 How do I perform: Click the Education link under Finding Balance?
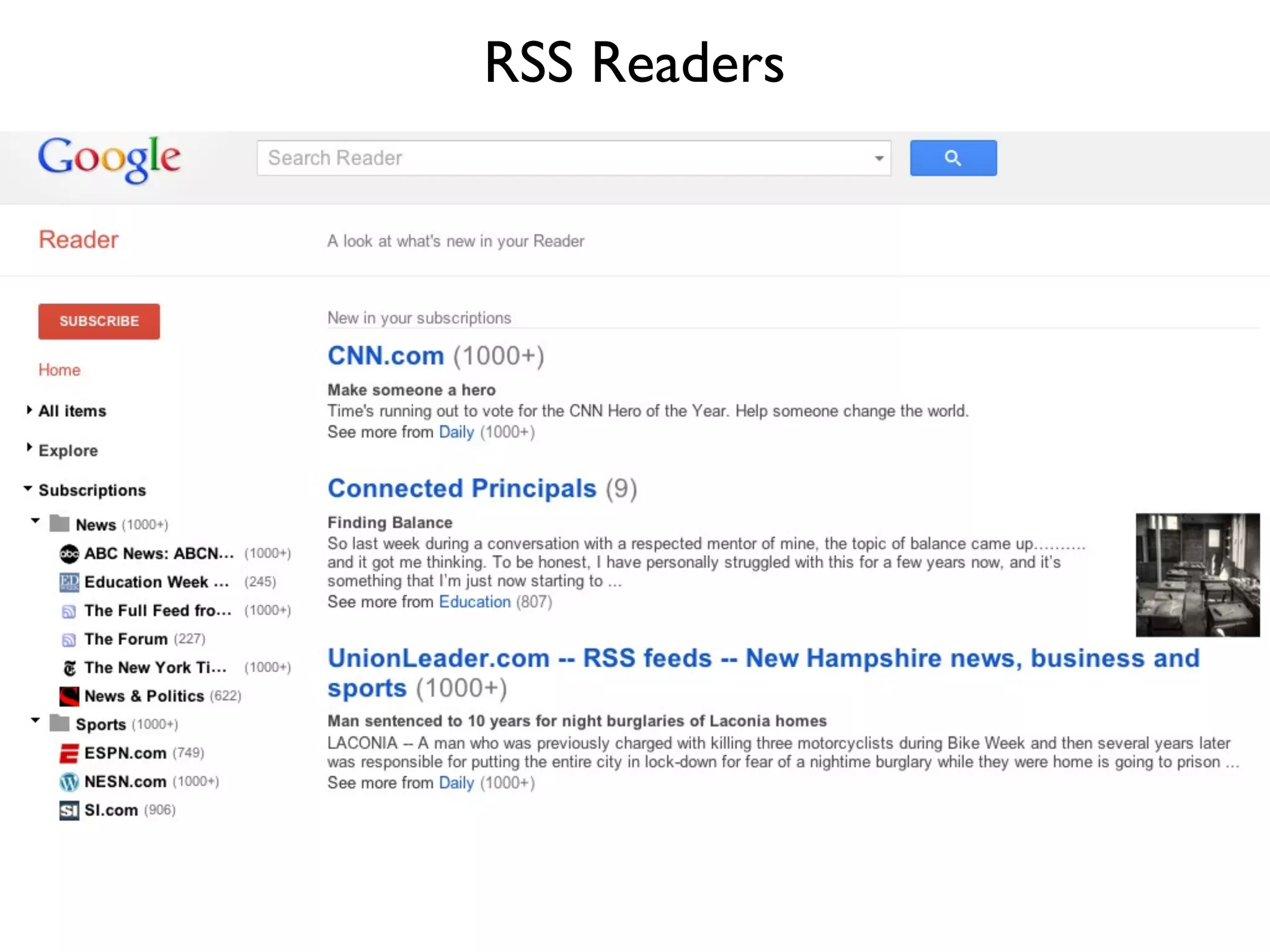pyautogui.click(x=475, y=602)
